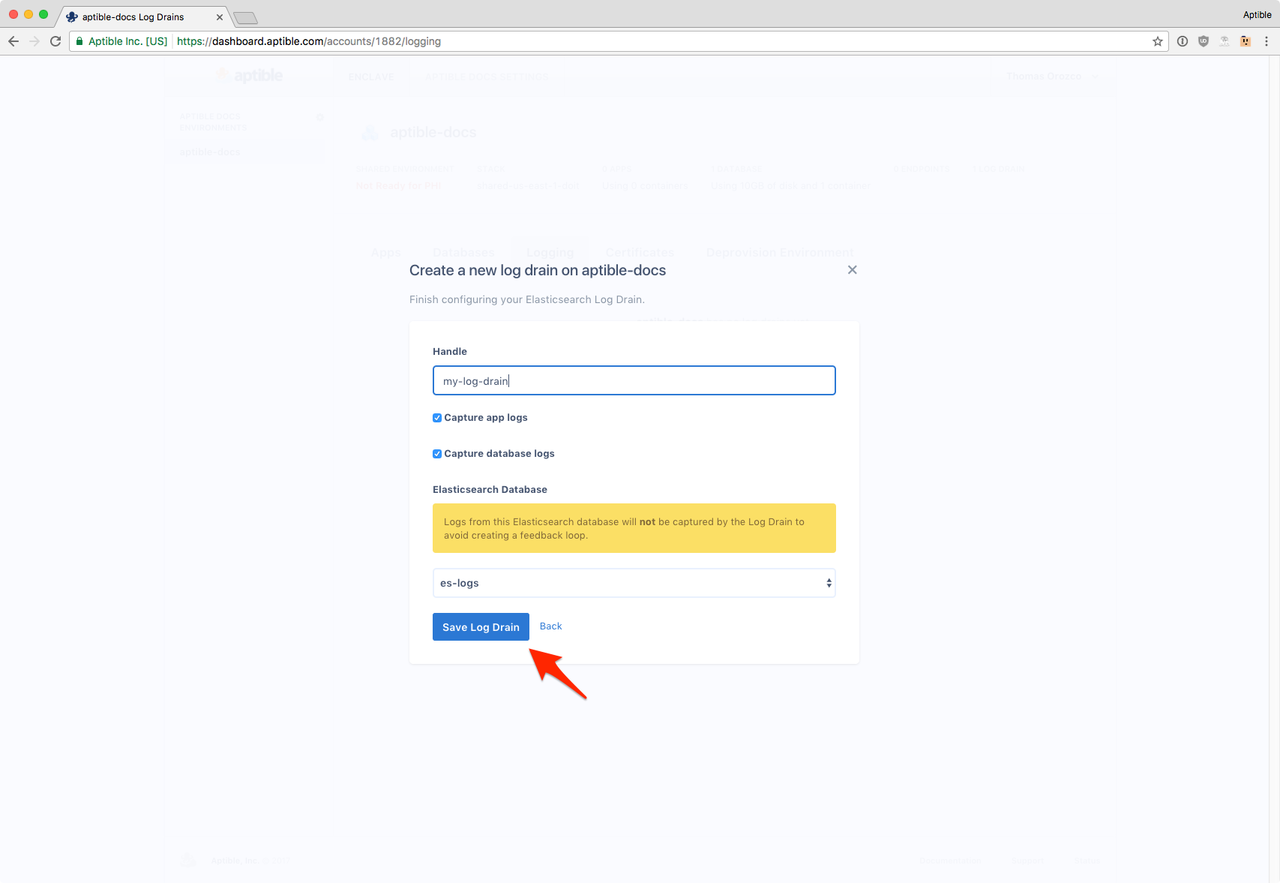Viewport: 1280px width, 883px height.
Task: Click the yellow feedback loop warning text
Action: pyautogui.click(x=634, y=528)
